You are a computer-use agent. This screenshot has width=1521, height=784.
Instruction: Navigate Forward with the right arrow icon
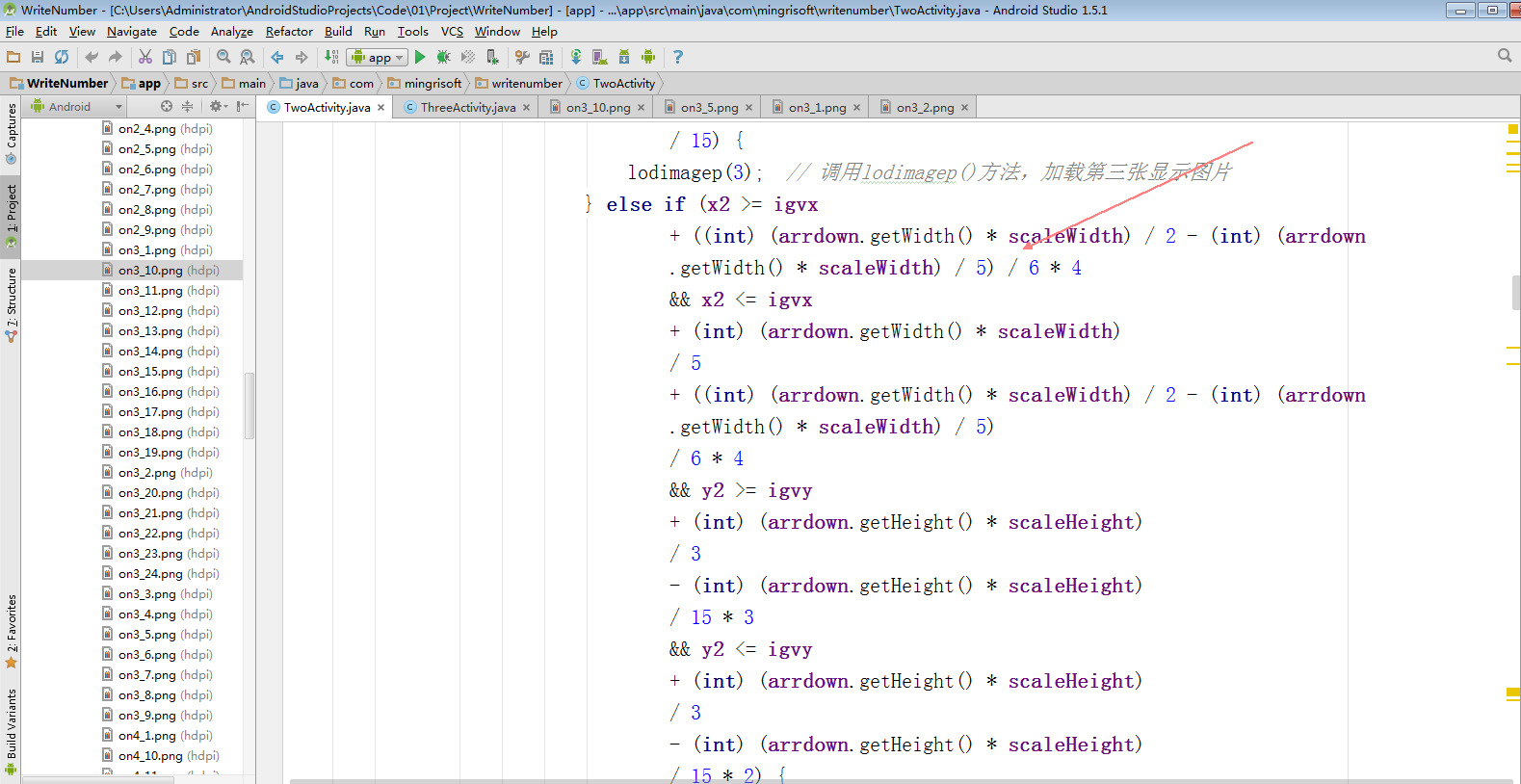tap(302, 57)
